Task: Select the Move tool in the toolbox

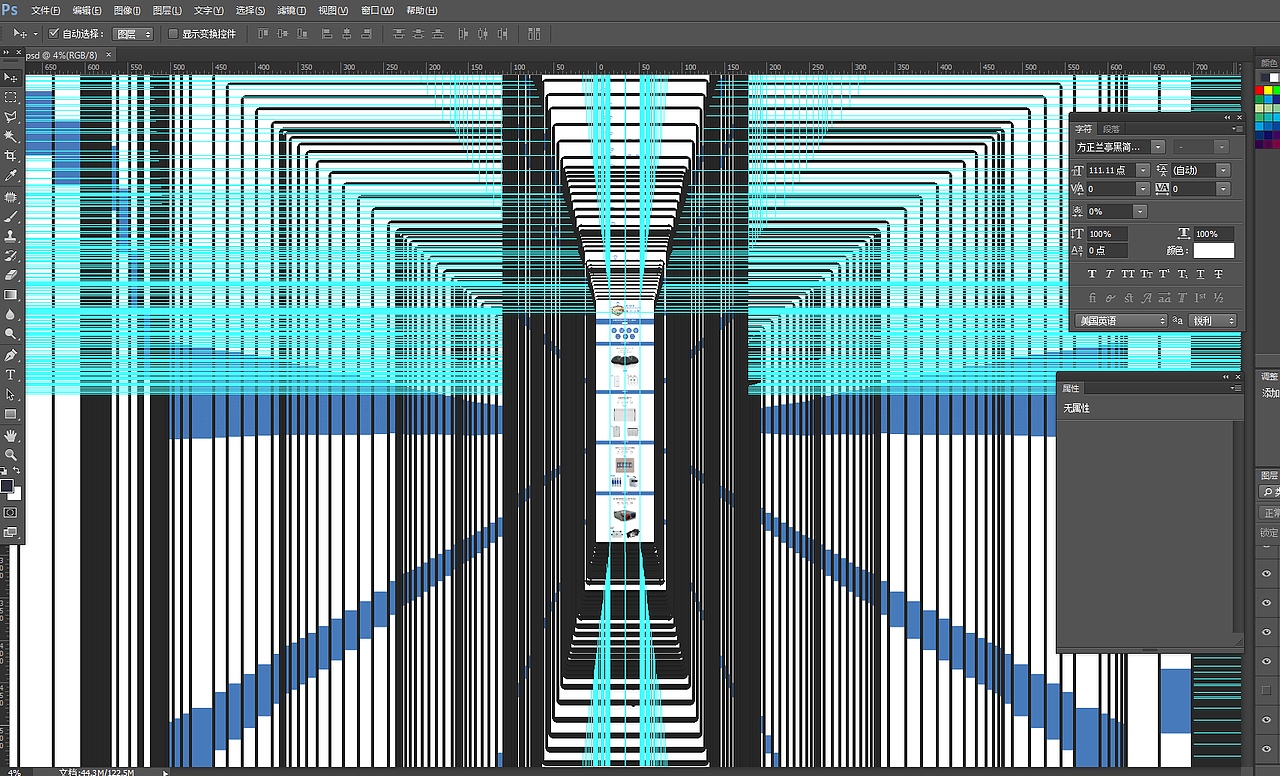Action: point(11,77)
